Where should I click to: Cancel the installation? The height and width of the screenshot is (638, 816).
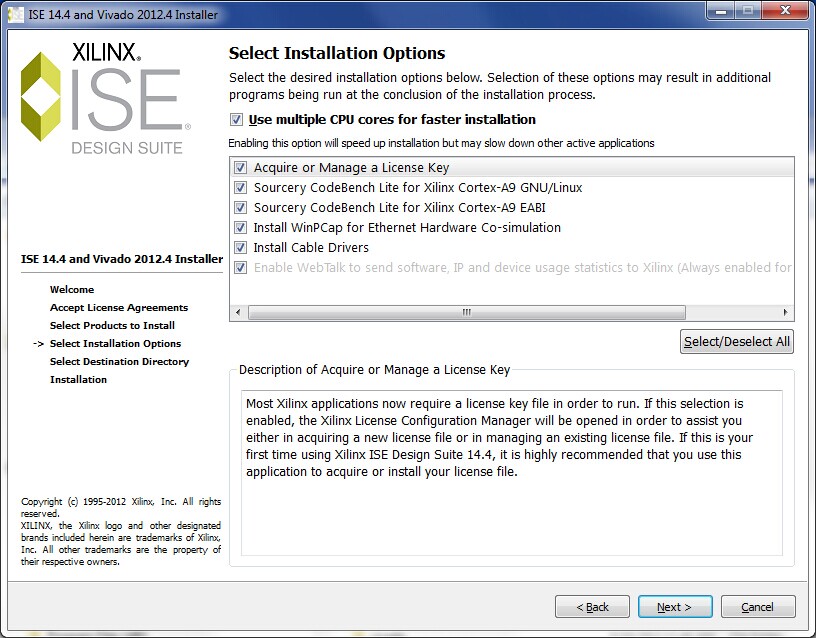757,607
